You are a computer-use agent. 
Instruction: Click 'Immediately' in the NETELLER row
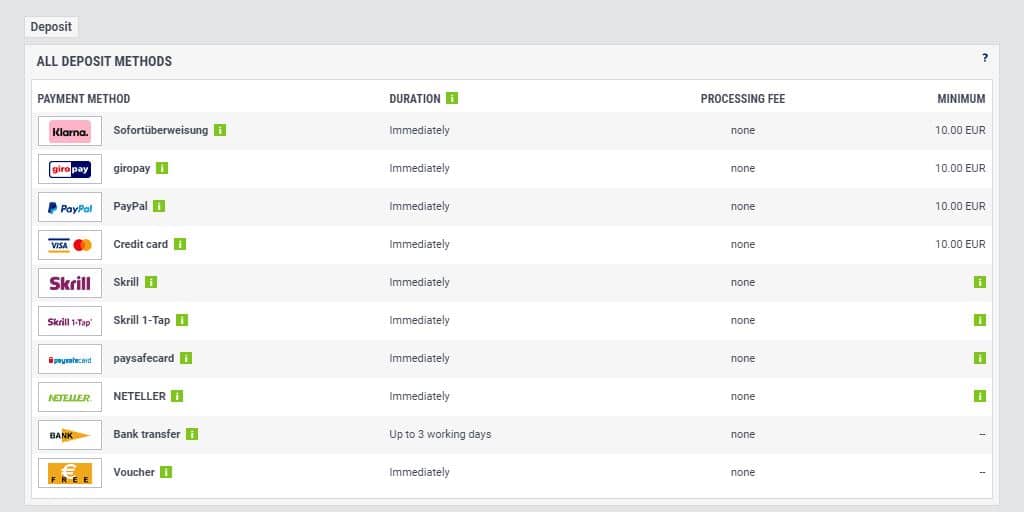(419, 396)
